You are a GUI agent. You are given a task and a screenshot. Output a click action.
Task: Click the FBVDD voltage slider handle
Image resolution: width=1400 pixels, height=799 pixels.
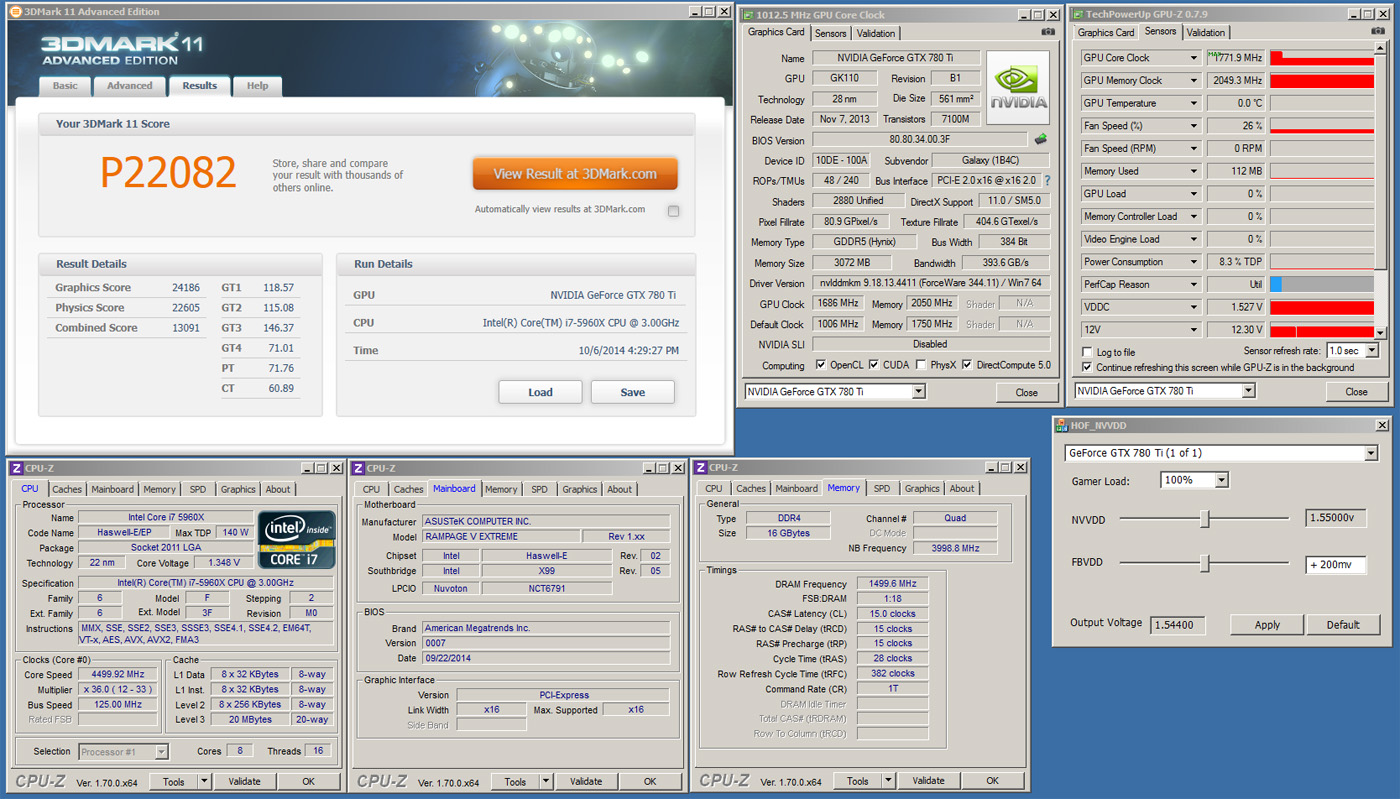pos(1205,564)
